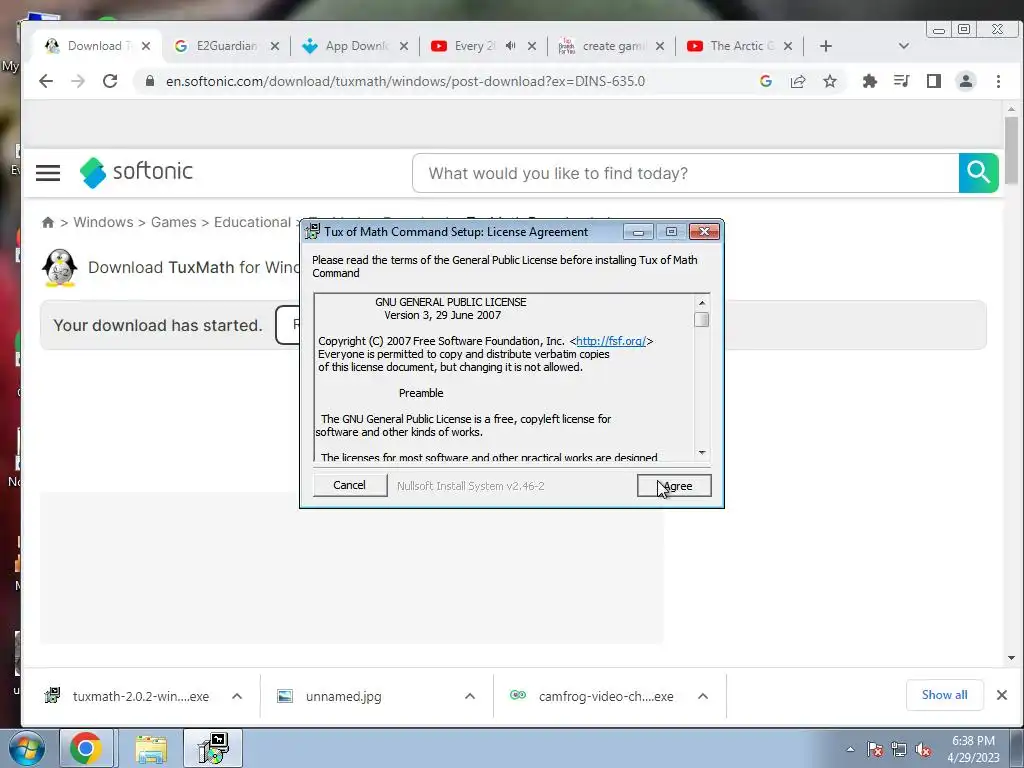Show hidden system tray icons

(x=850, y=749)
